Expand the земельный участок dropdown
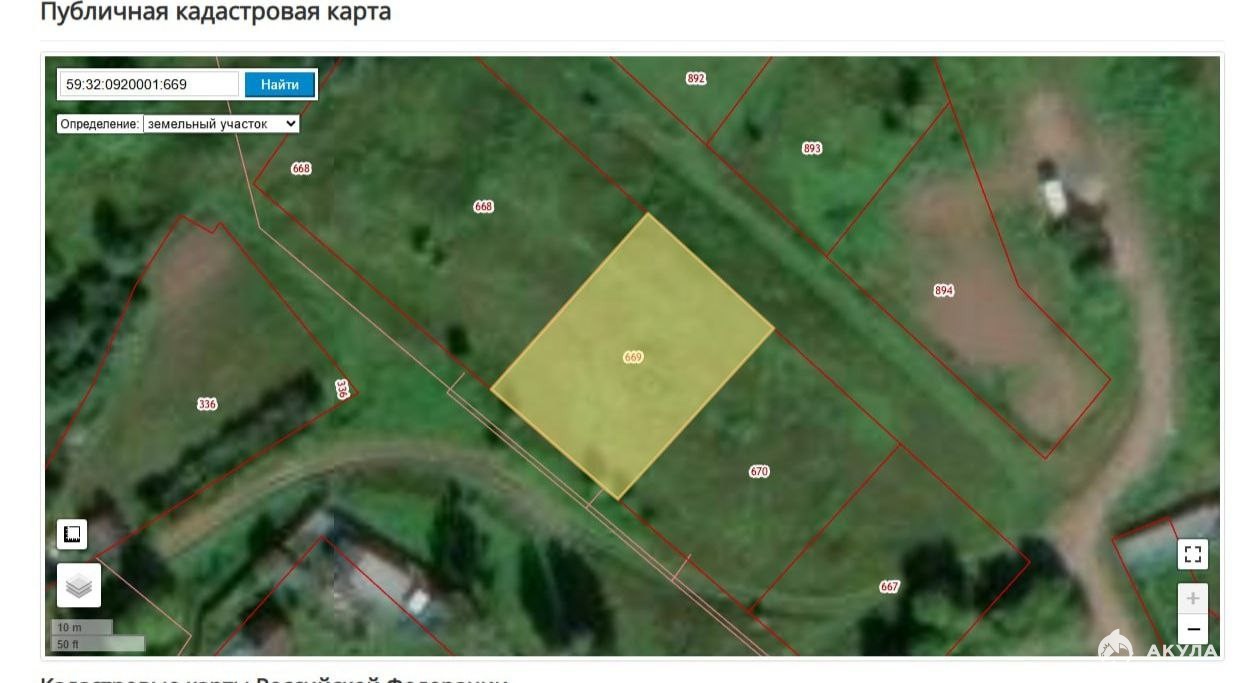This screenshot has height=683, width=1243. coord(221,124)
